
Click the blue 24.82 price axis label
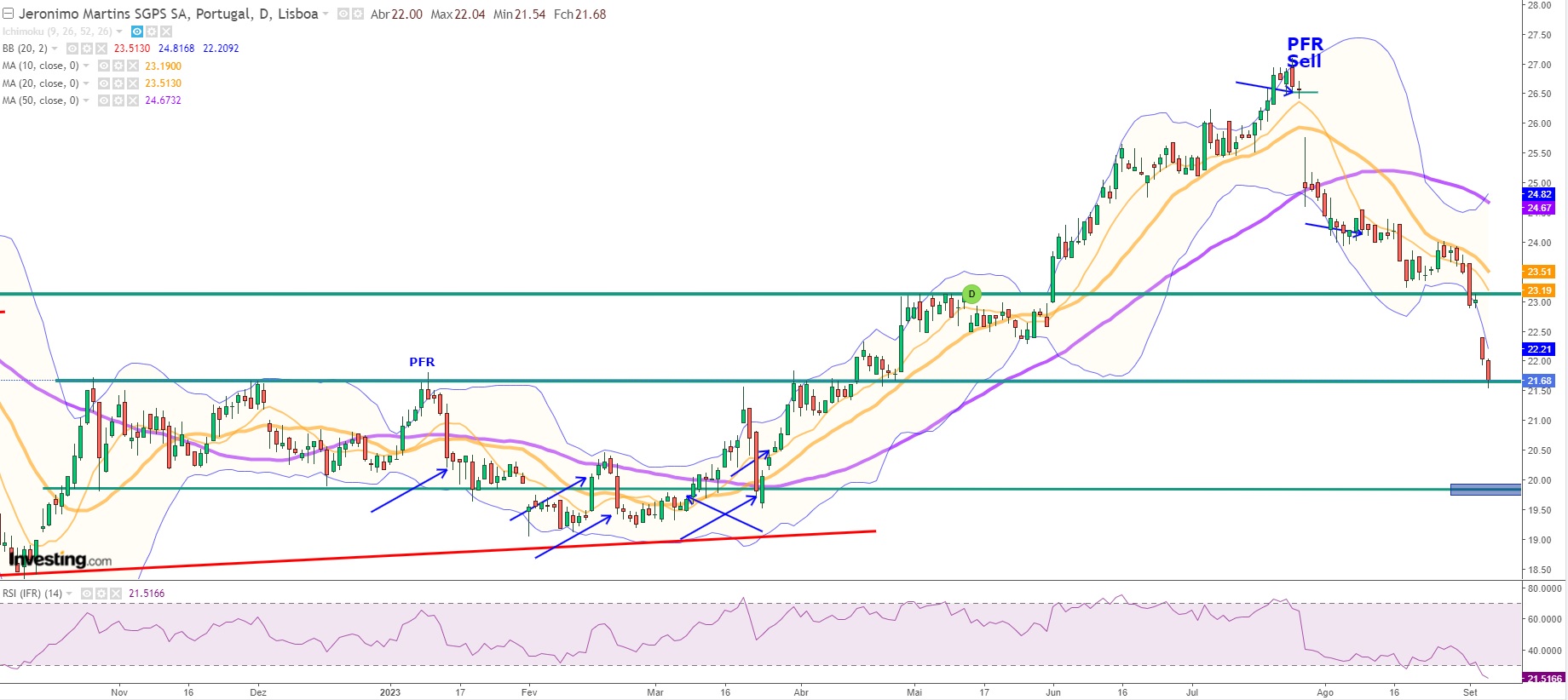coord(1539,194)
